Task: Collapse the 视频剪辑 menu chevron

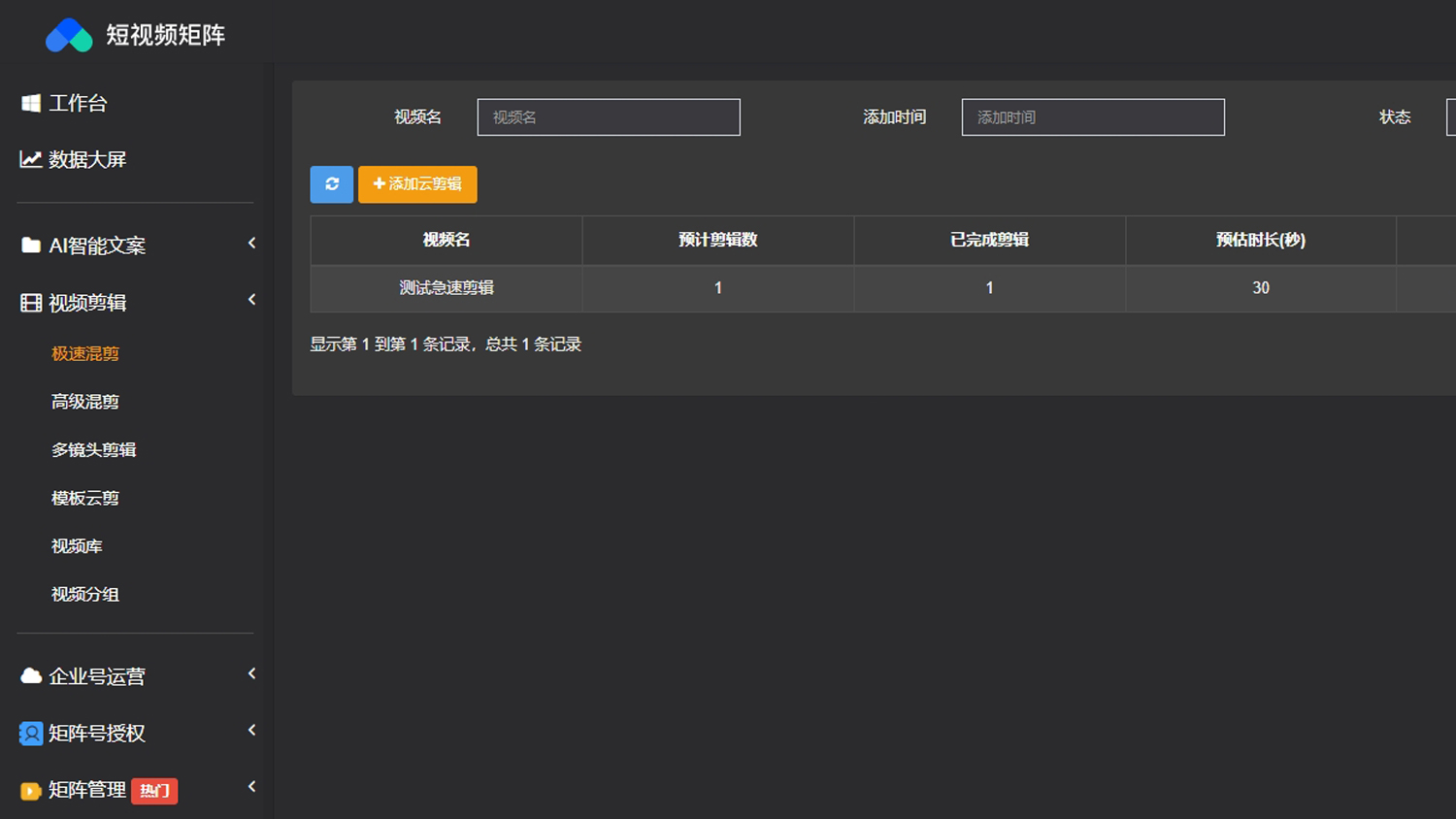Action: pos(251,300)
